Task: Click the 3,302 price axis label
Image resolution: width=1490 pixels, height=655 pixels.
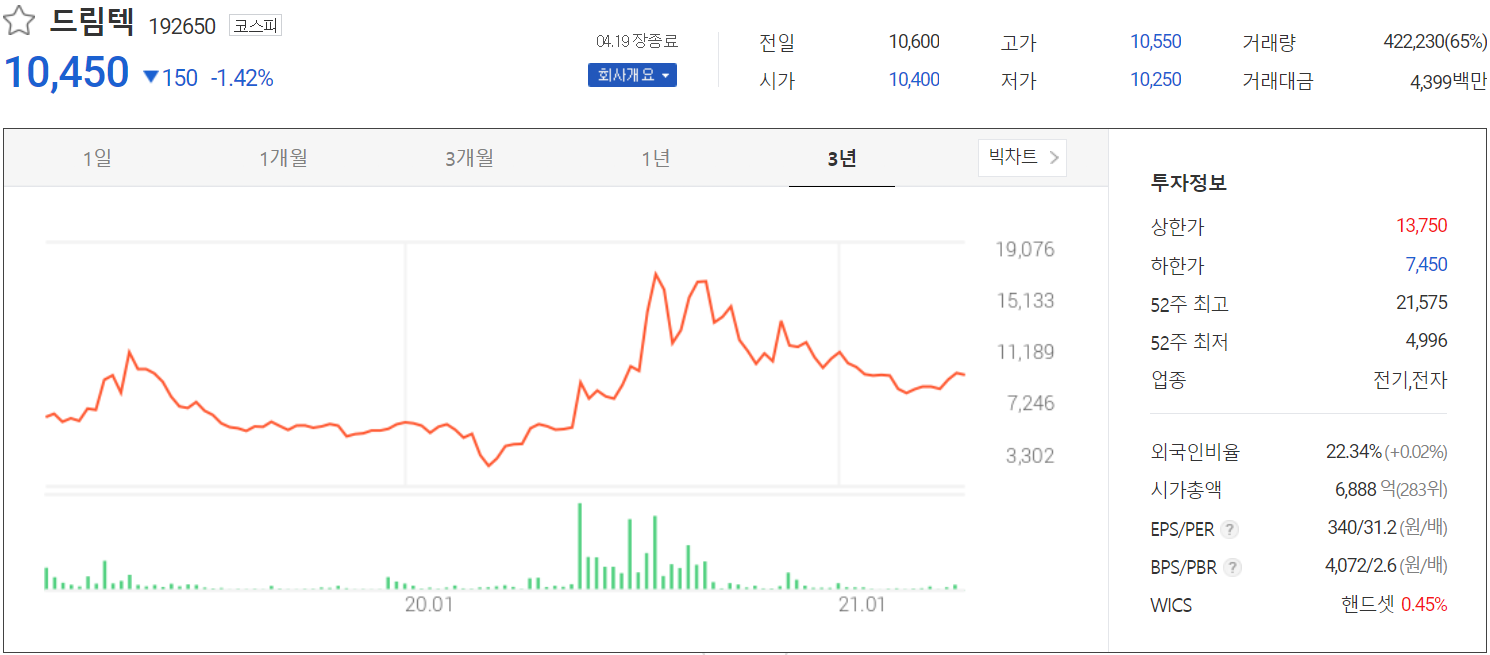Action: pyautogui.click(x=1031, y=456)
